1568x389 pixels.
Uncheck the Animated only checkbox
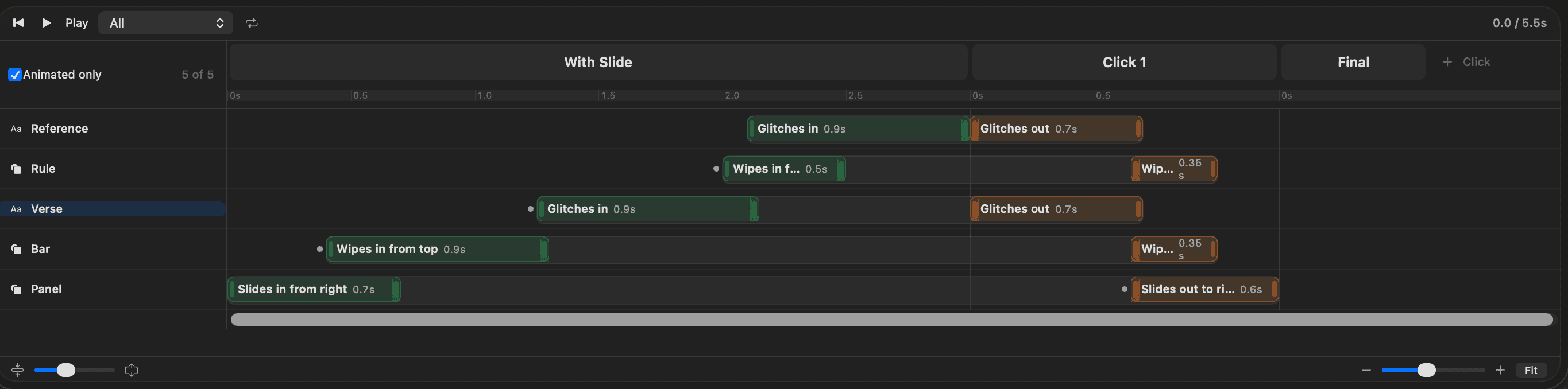click(x=14, y=75)
